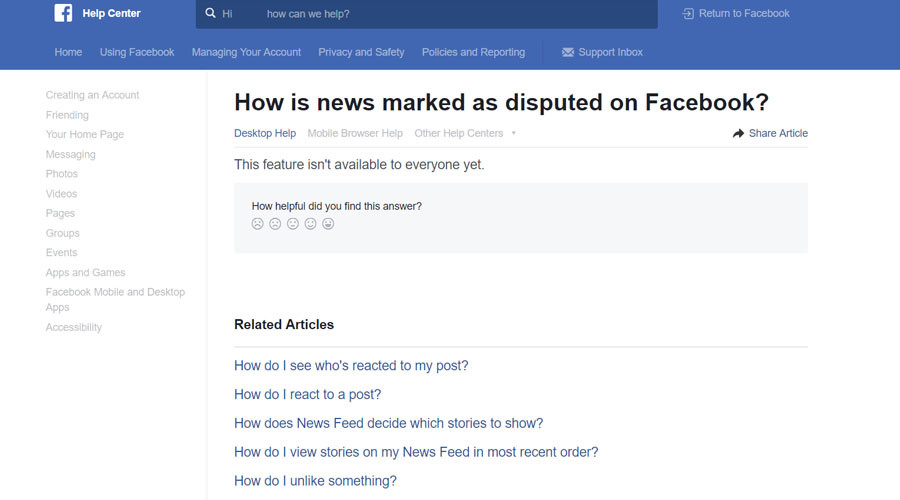Rate answer with the very happy face
Screen dimensions: 900x500
328,224
